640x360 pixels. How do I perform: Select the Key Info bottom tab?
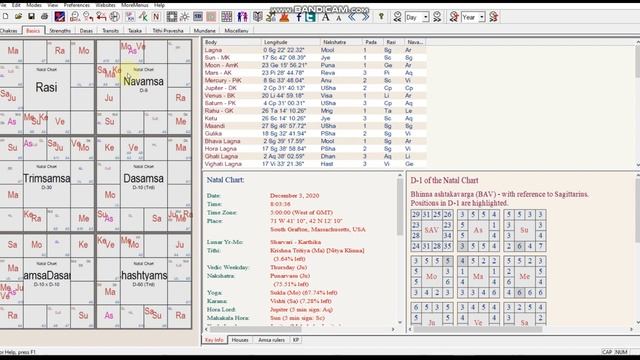pyautogui.click(x=214, y=340)
